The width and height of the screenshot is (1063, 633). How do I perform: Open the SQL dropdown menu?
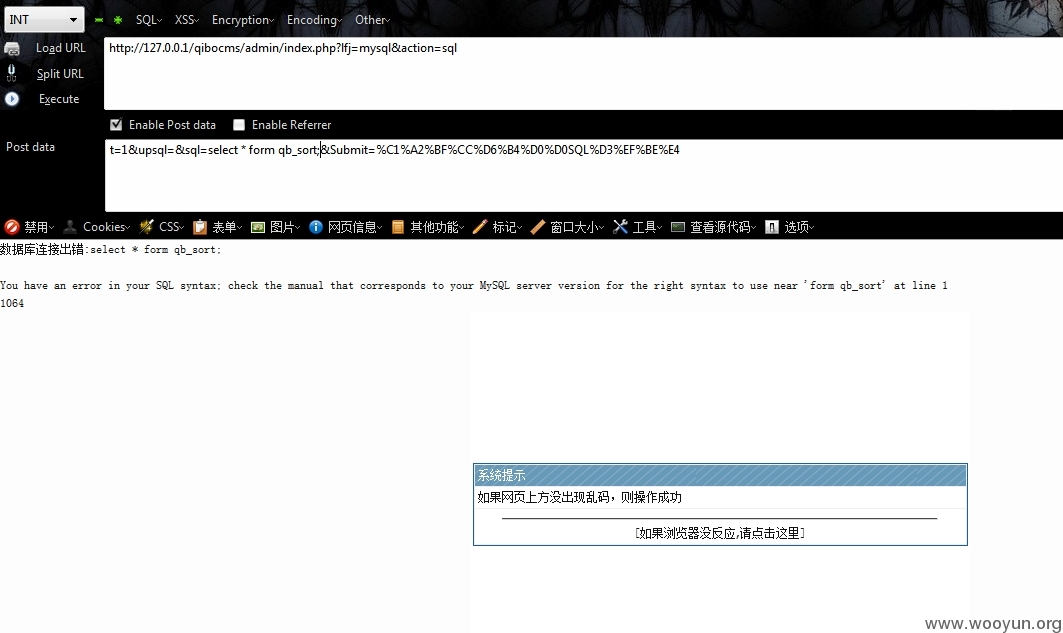tap(148, 20)
